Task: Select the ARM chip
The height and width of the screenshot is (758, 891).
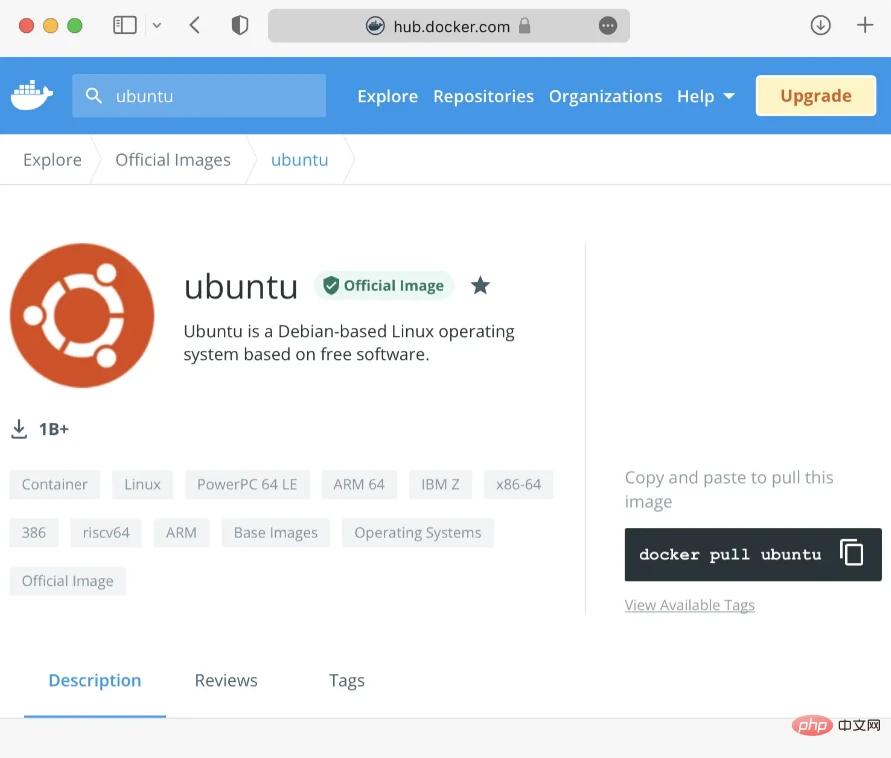Action: click(181, 532)
